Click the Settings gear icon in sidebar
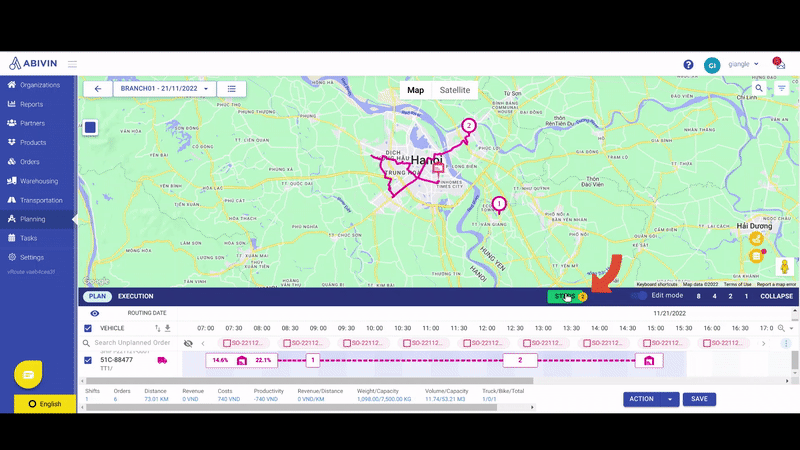This screenshot has height=450, width=800. (12, 257)
